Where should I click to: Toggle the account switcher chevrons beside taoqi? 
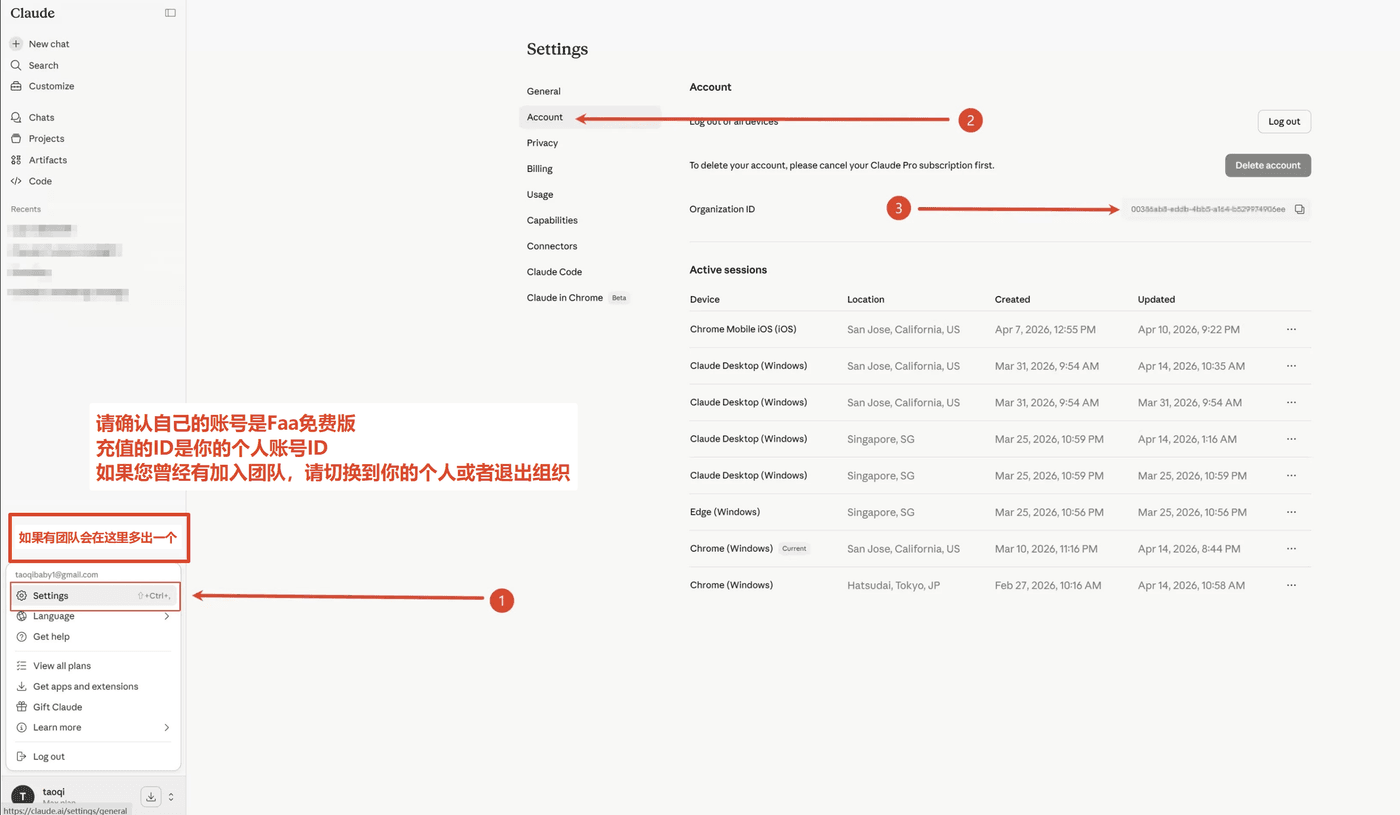pos(171,797)
